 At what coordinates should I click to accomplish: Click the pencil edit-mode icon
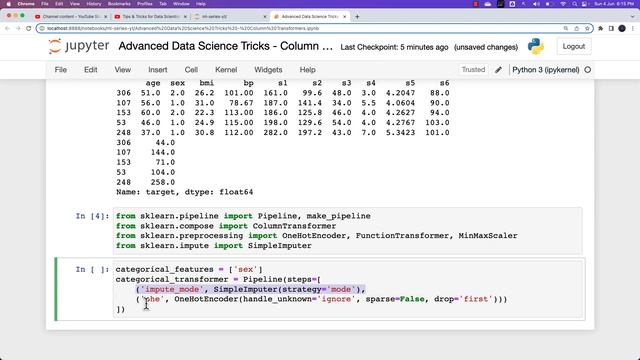pyautogui.click(x=498, y=70)
